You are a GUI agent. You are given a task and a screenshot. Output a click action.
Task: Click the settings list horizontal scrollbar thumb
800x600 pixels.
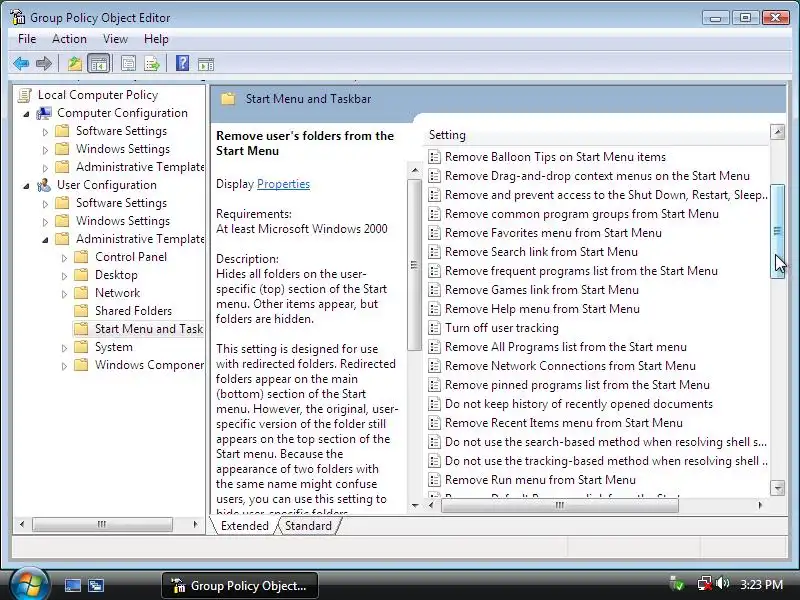560,505
